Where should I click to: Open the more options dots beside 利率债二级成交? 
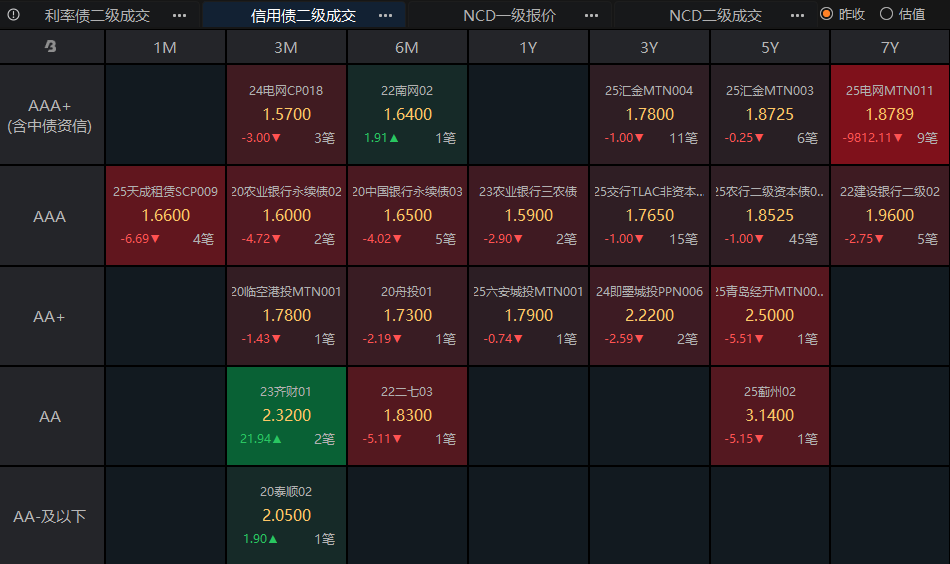point(179,15)
